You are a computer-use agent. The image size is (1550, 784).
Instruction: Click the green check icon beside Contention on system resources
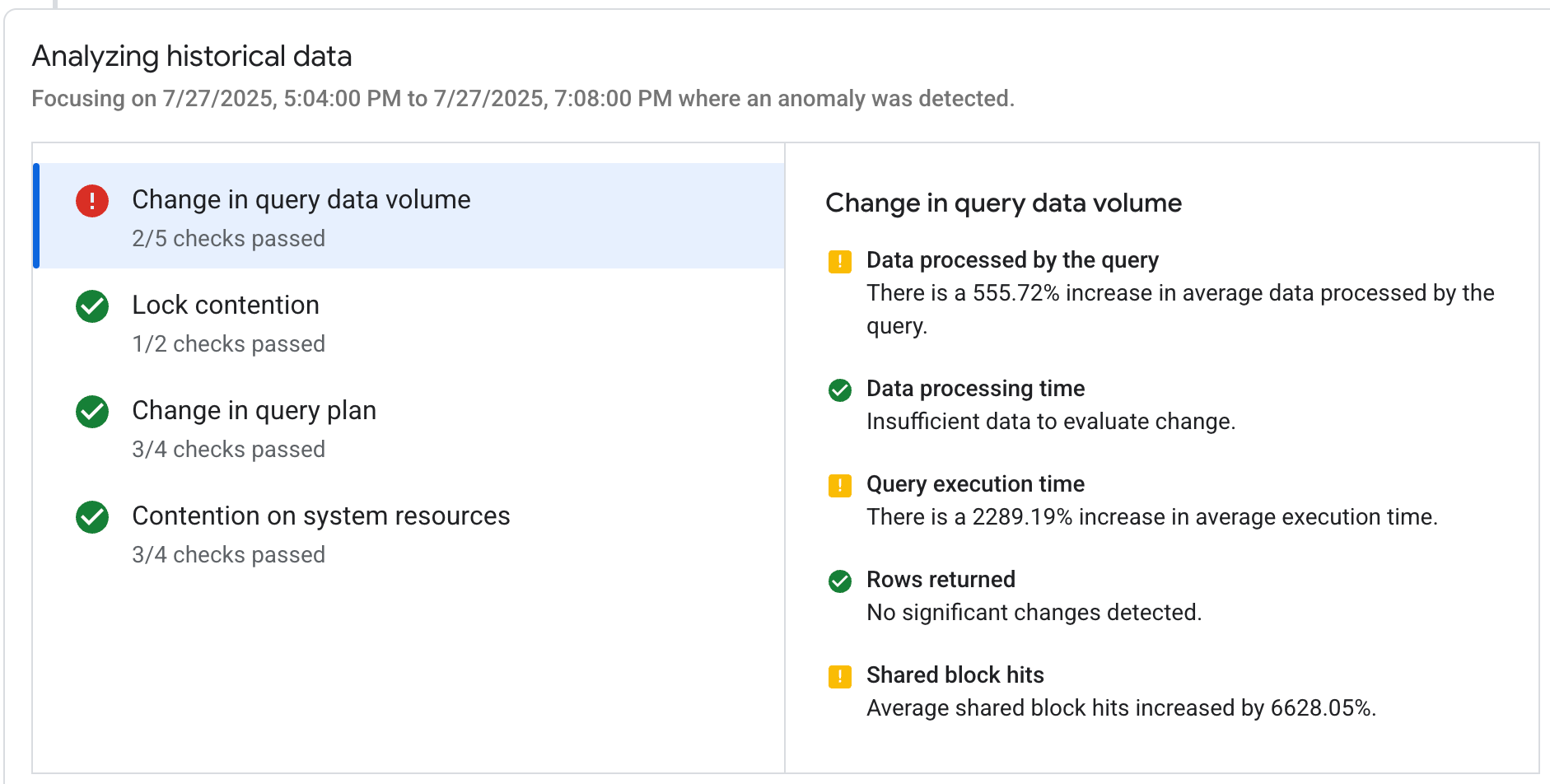pyautogui.click(x=91, y=516)
